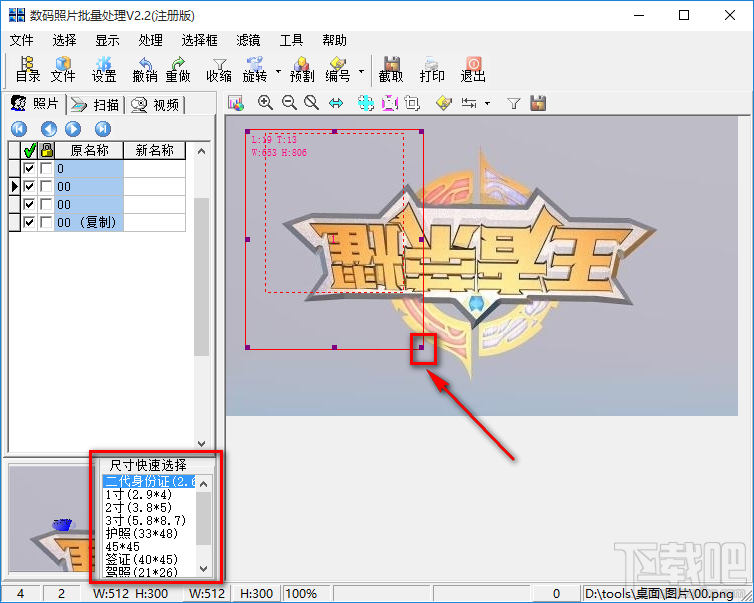The image size is (754, 603).
Task: Go to first photo navigation button
Action: [x=19, y=129]
